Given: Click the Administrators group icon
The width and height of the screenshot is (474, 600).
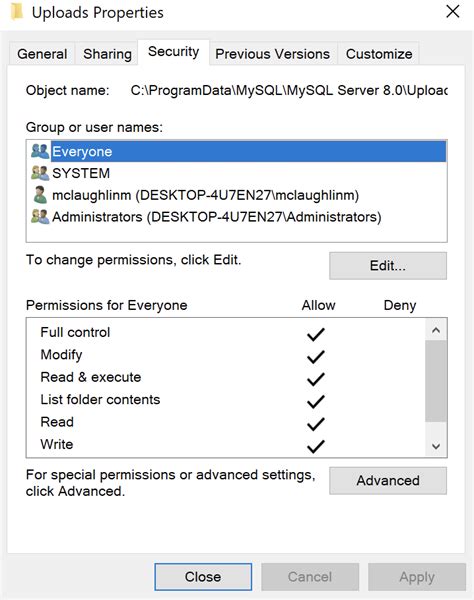Looking at the screenshot, I should point(40,217).
